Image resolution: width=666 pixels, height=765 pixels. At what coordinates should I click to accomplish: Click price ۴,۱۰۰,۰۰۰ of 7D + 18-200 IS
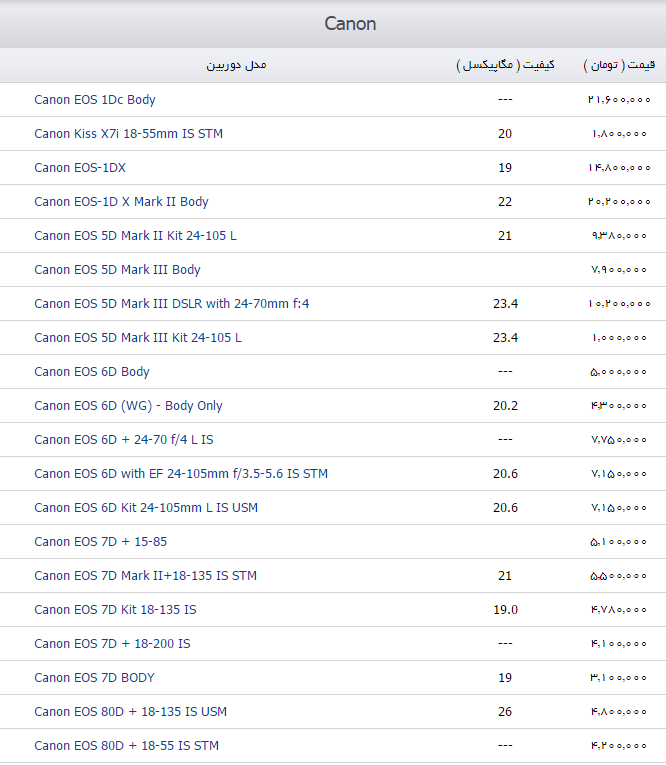point(619,644)
